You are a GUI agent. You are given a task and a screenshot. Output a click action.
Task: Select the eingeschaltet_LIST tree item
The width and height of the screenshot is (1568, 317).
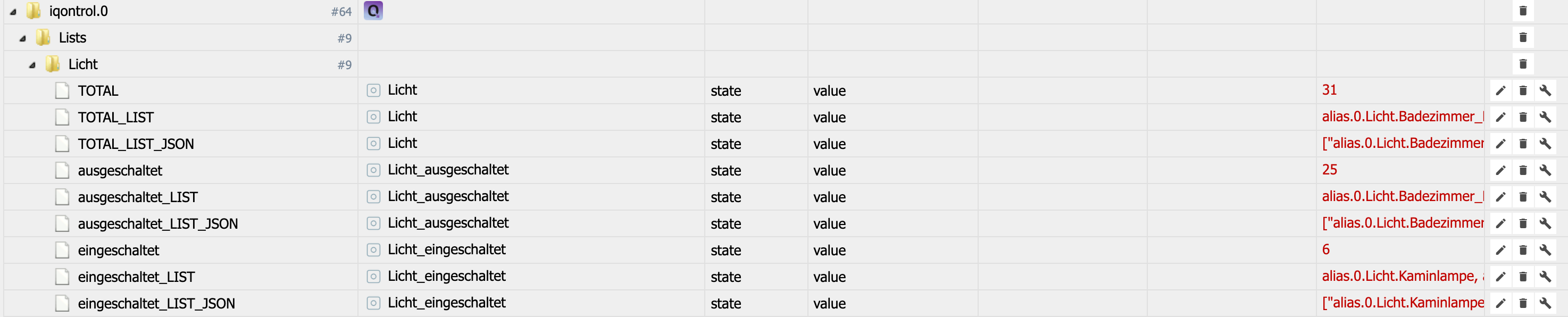point(136,277)
